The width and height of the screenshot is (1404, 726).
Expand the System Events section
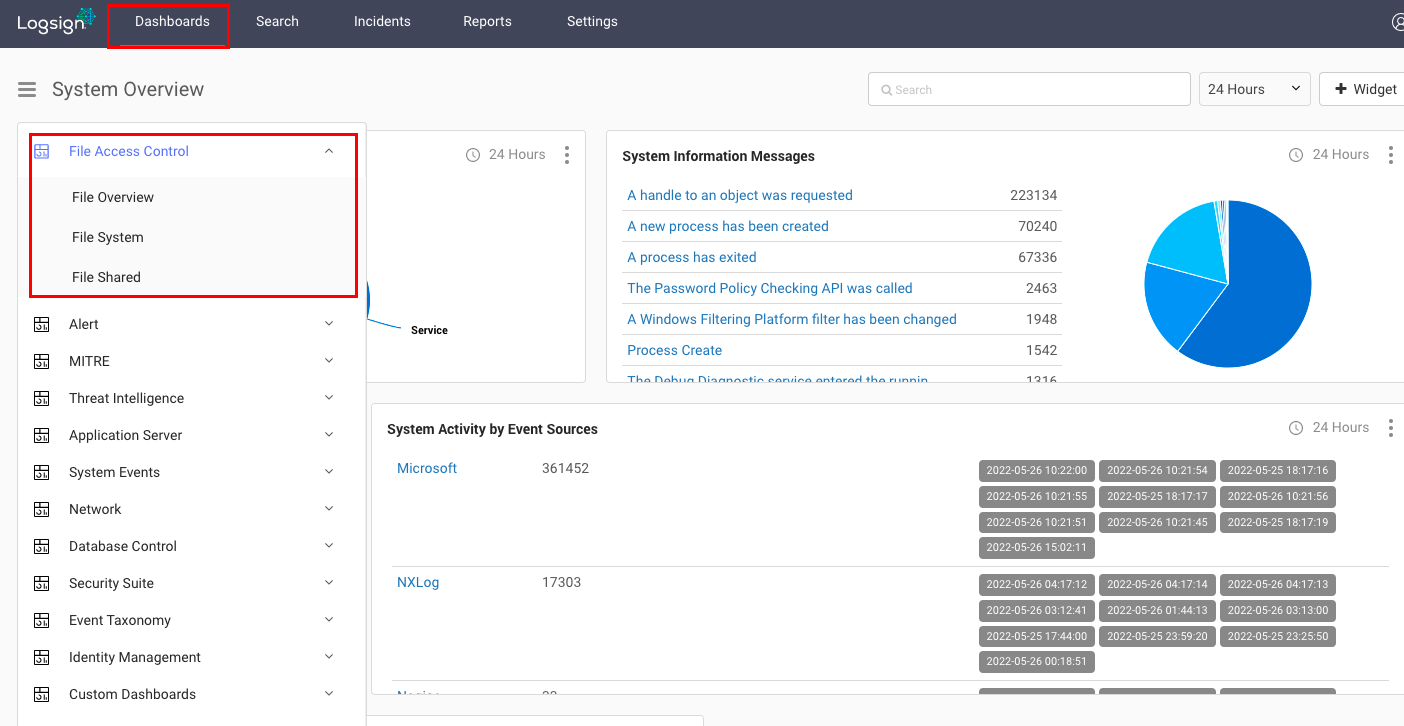coord(329,471)
